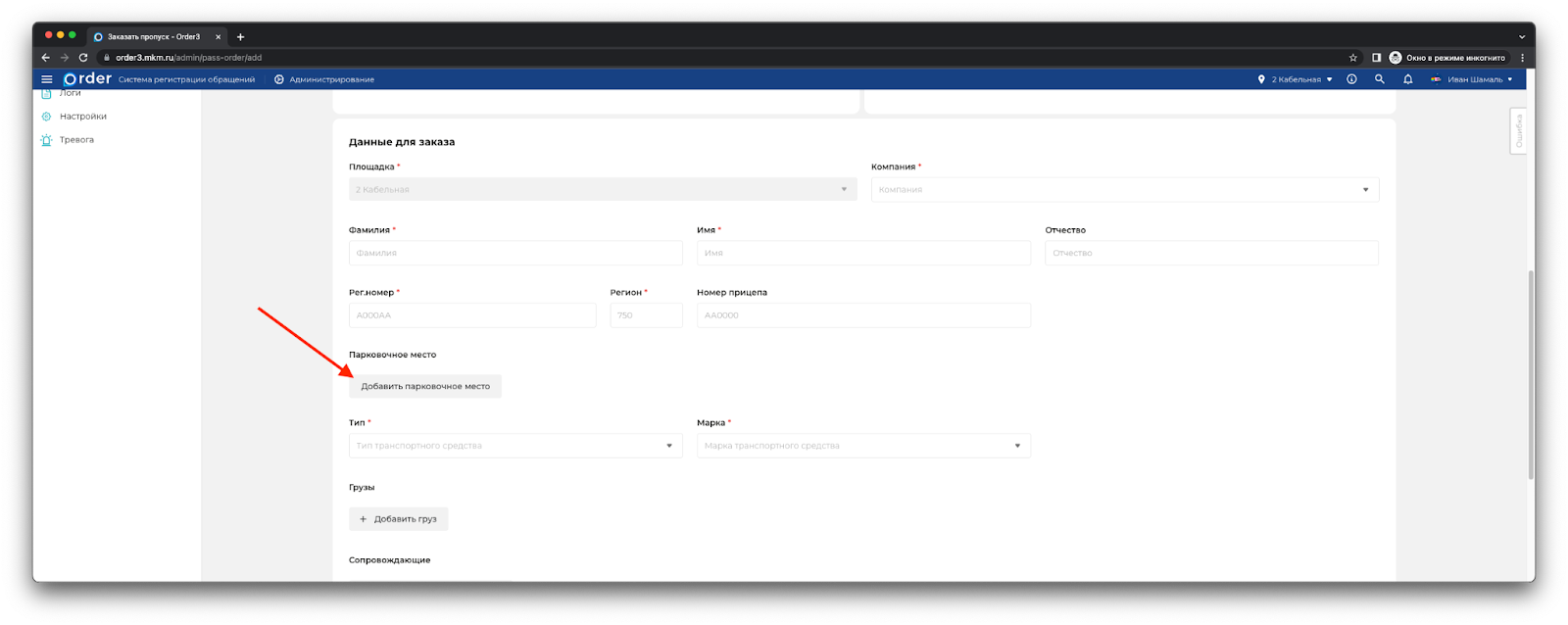Click Добавить парковочное место button
Viewport: 1568px width, 625px height.
pos(425,387)
